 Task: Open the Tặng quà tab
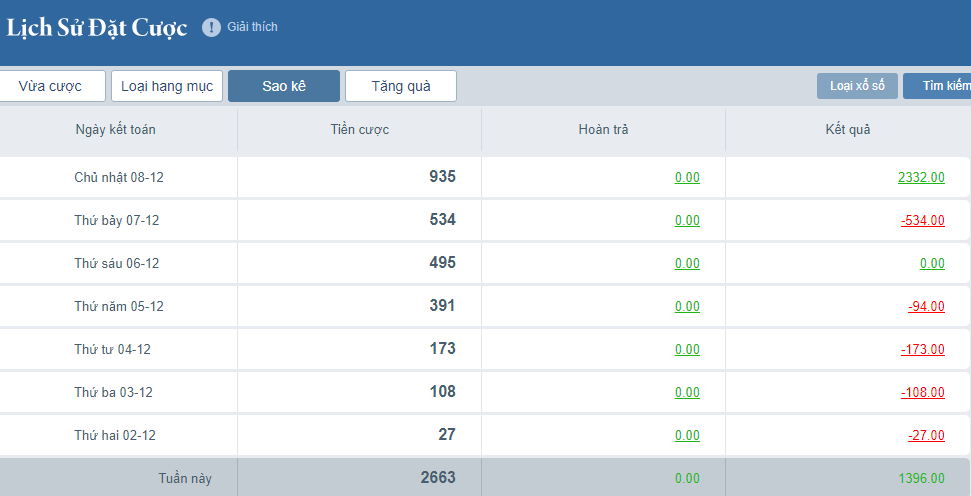click(x=401, y=86)
